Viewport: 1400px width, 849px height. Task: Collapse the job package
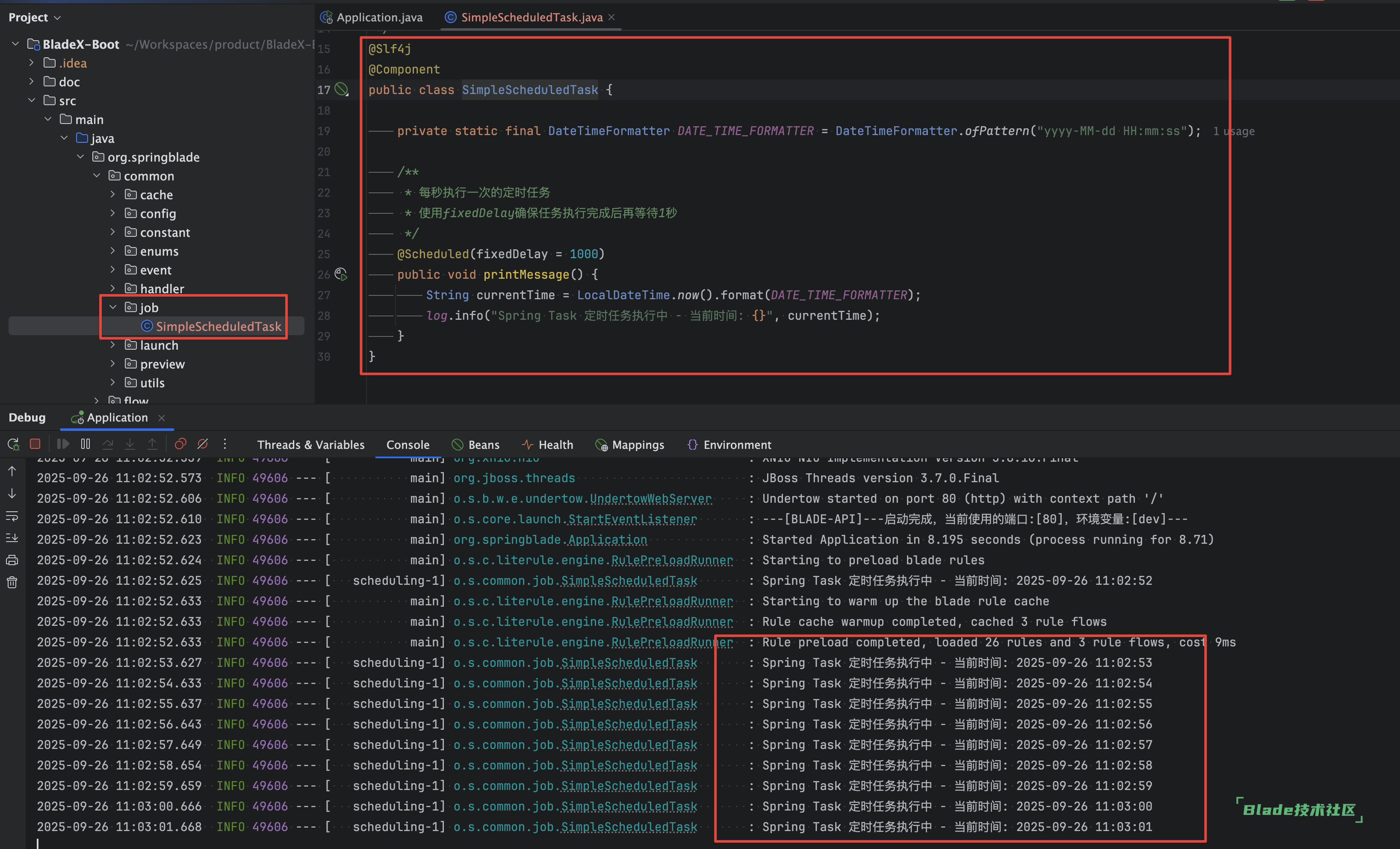click(112, 307)
